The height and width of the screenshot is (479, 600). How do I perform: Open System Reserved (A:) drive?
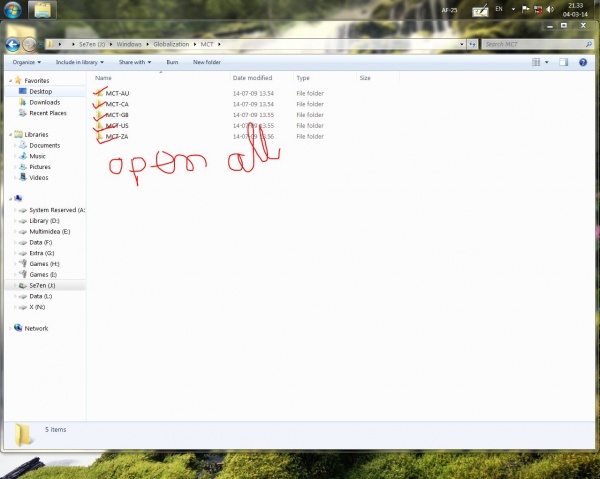[x=57, y=210]
